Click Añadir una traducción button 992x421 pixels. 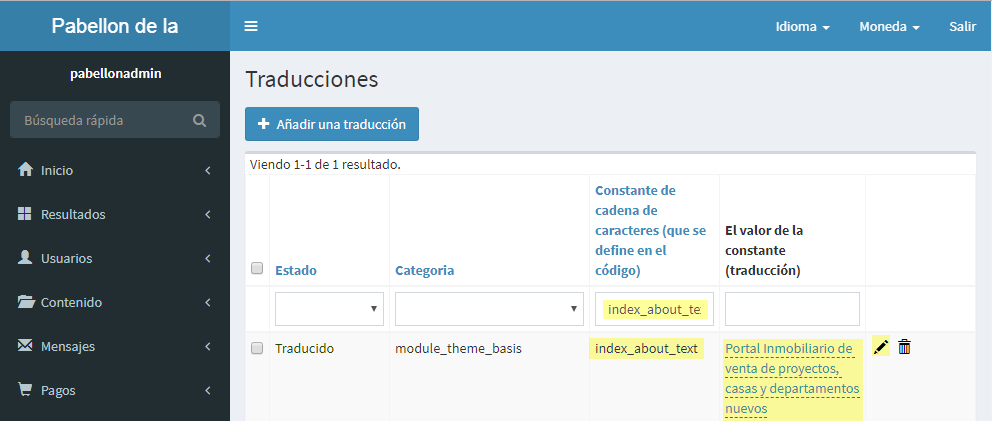(332, 124)
